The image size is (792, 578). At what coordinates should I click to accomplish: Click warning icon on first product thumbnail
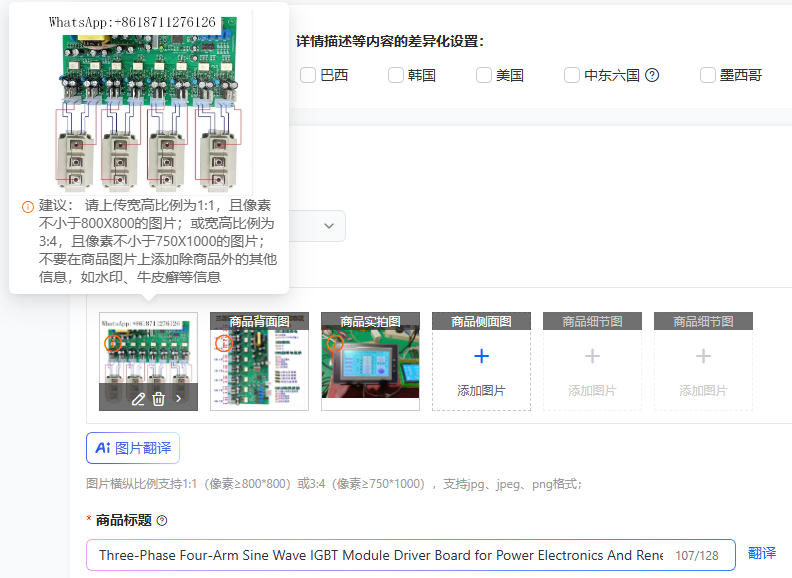click(113, 344)
